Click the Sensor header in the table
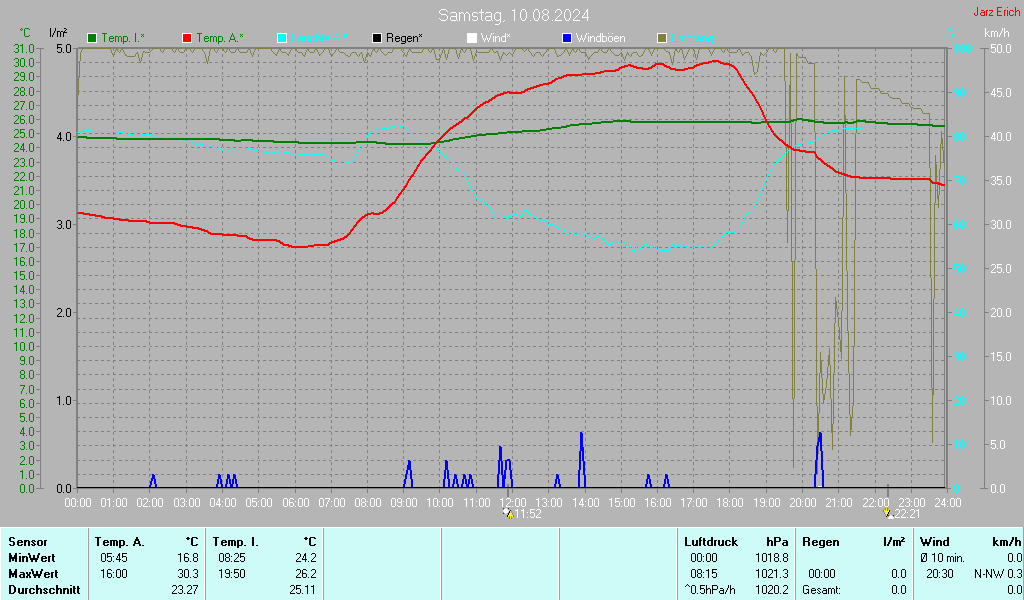1024x600 pixels. [28, 542]
